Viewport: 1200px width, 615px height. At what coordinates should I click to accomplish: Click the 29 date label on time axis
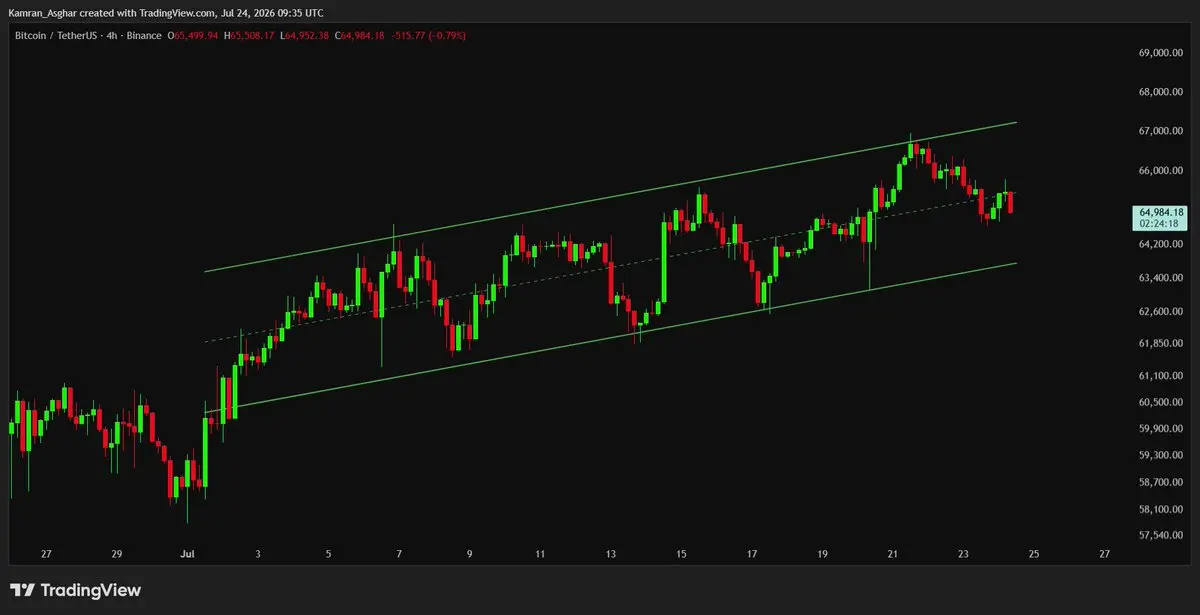tap(116, 553)
